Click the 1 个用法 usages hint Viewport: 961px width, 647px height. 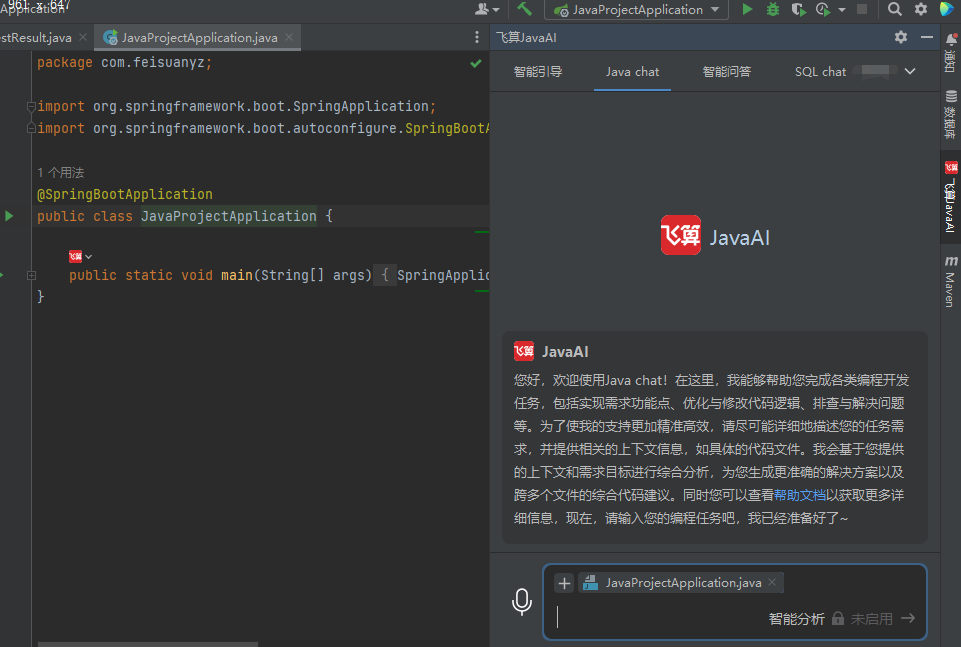coord(61,173)
